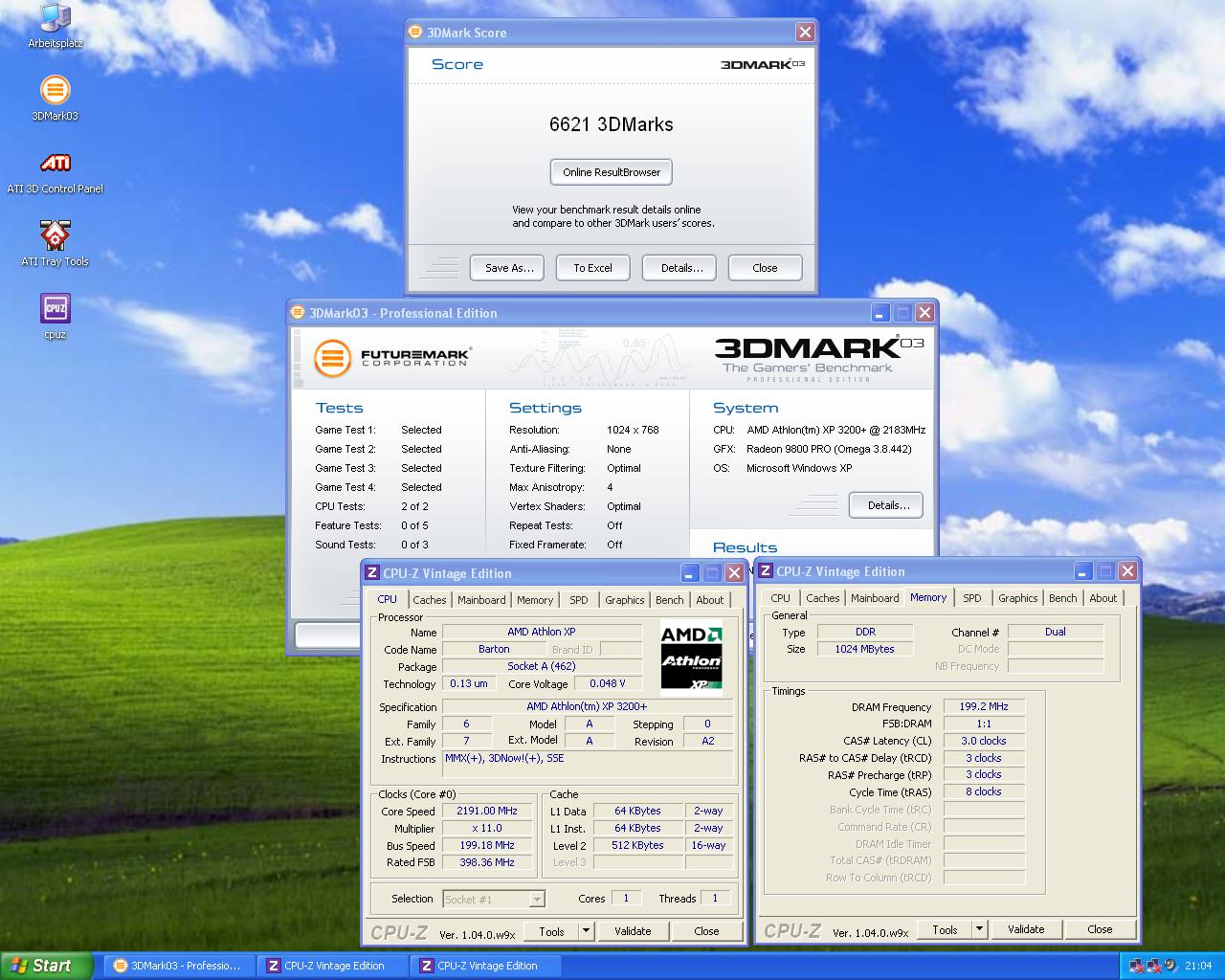
Task: Open SPD tab in right CPU-Z
Action: click(972, 598)
